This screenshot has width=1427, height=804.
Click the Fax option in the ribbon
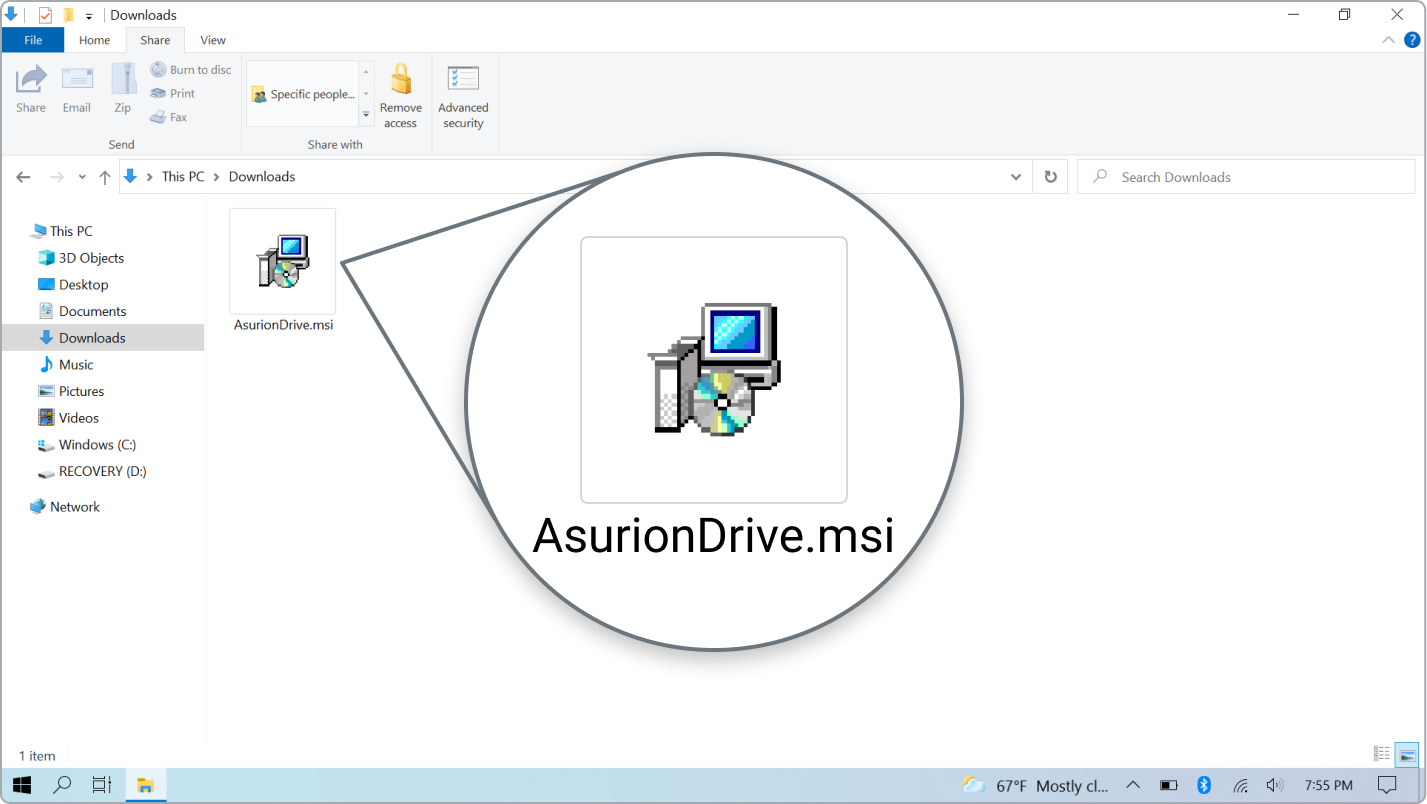(169, 117)
